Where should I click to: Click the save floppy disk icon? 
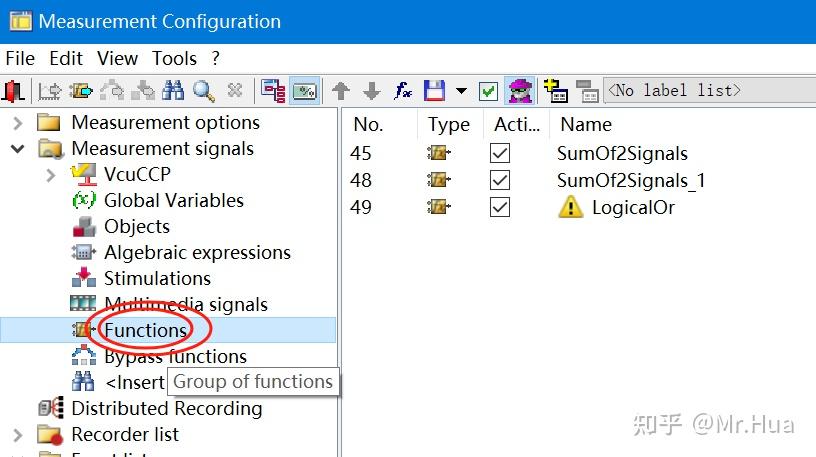(433, 91)
